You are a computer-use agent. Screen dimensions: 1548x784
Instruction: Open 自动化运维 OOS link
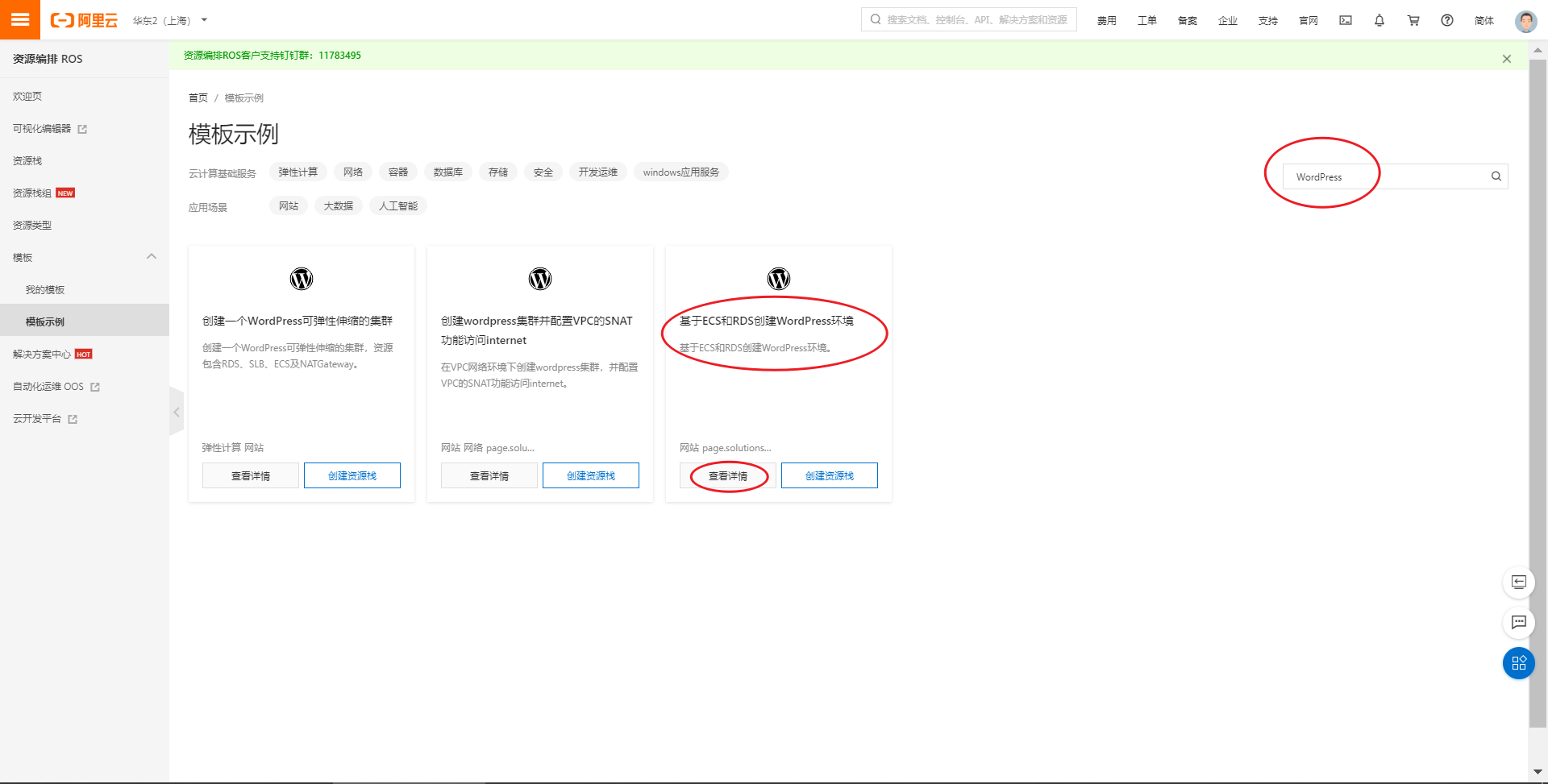tap(48, 387)
